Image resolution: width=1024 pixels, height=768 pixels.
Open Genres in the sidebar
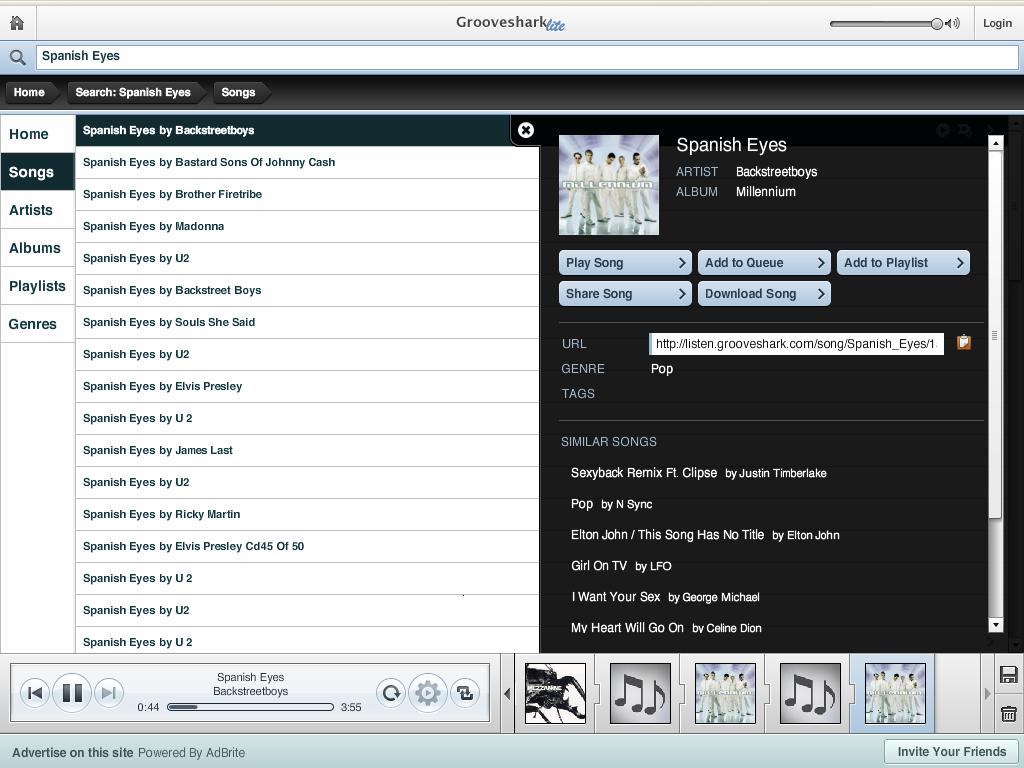(38, 323)
